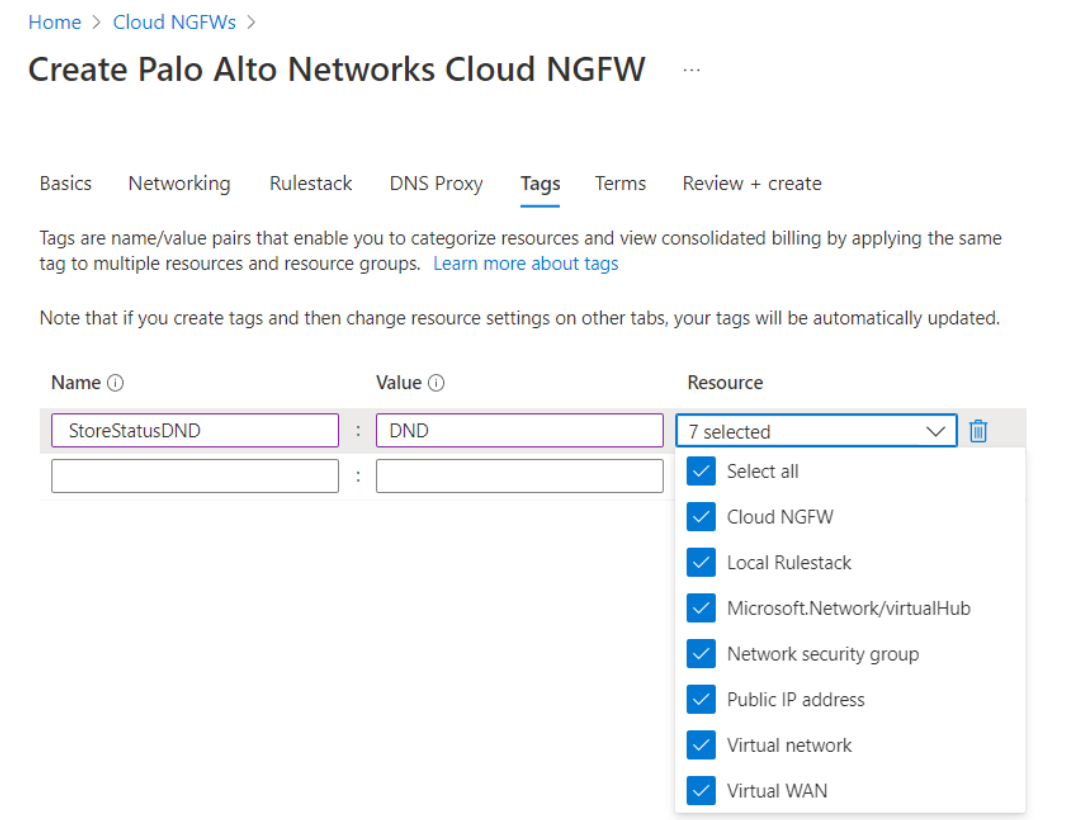Click the empty tag Name field
The height and width of the screenshot is (820, 1081).
tap(195, 476)
